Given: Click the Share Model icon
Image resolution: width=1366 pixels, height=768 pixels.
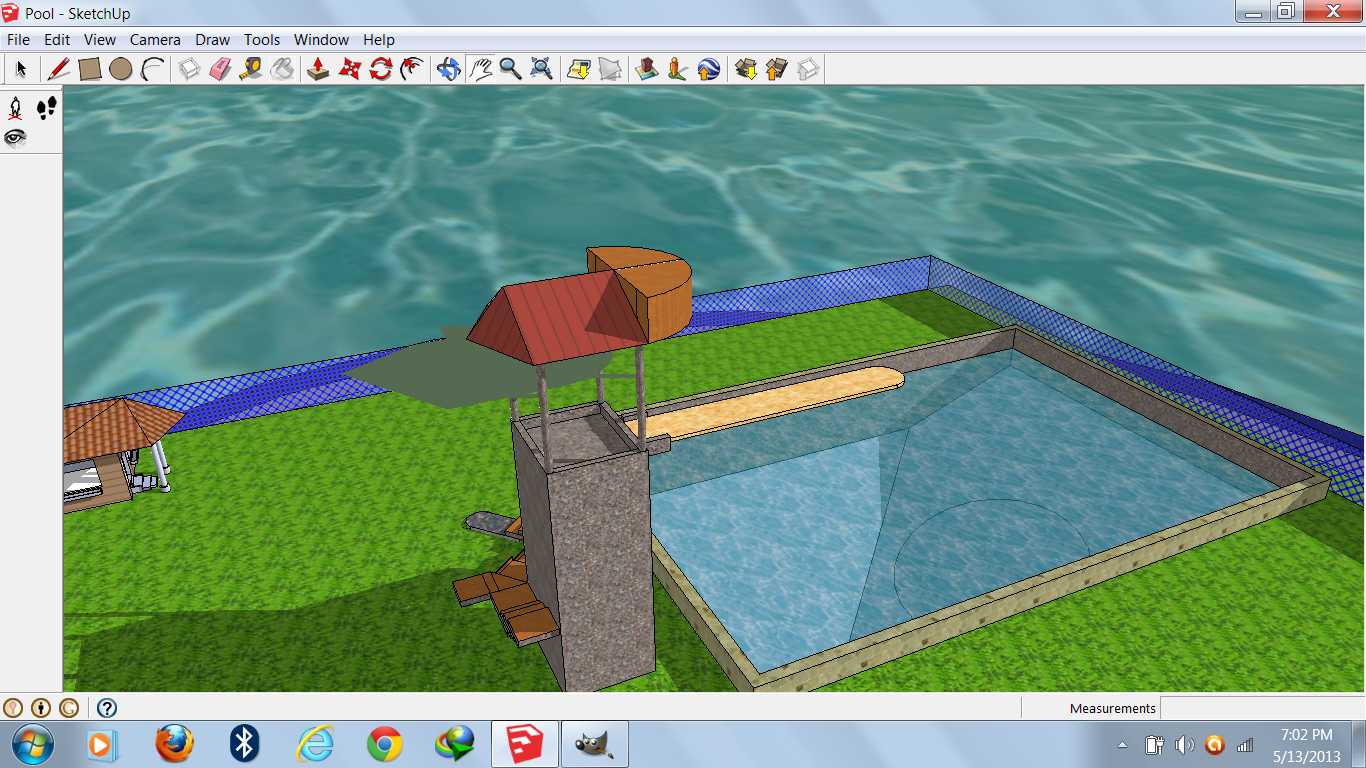Looking at the screenshot, I should [x=777, y=69].
